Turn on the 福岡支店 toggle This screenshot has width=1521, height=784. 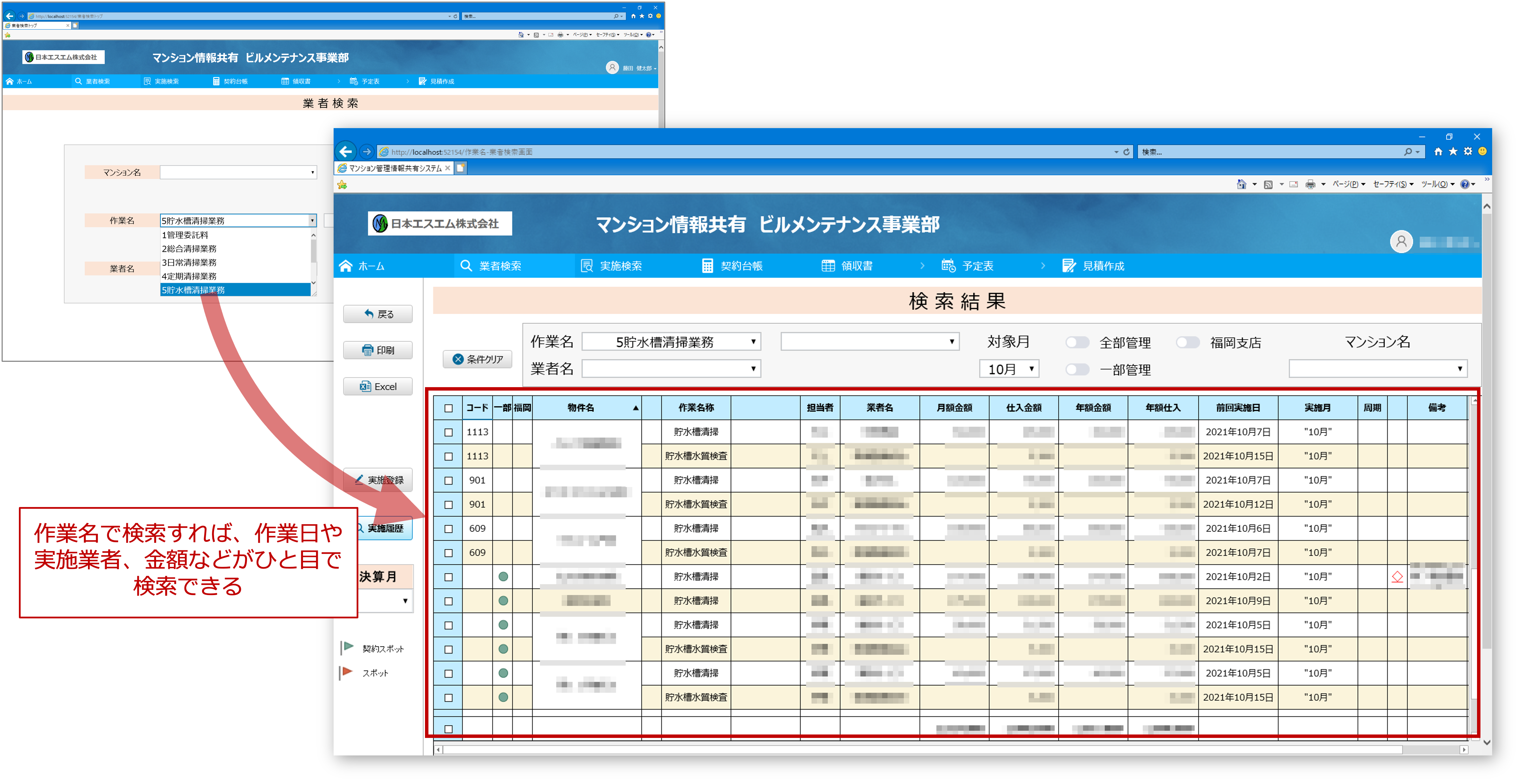tap(1187, 343)
